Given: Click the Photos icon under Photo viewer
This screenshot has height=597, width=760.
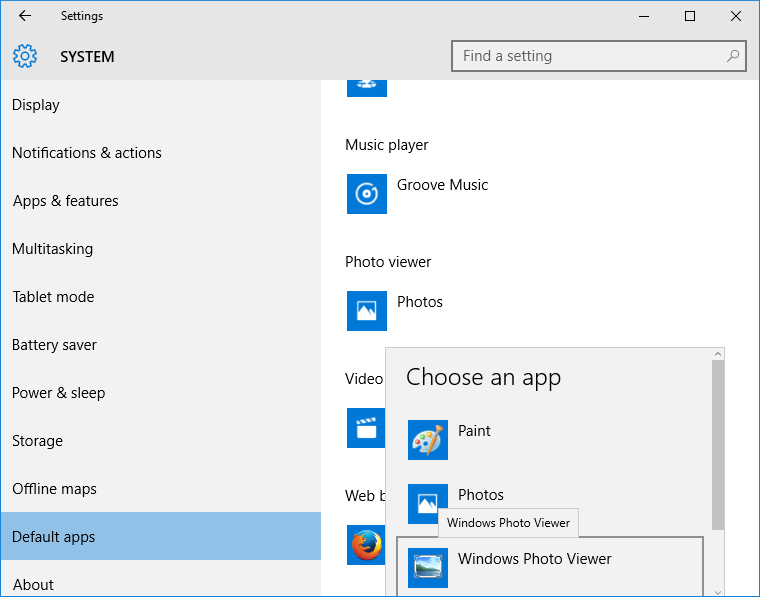Looking at the screenshot, I should tap(366, 311).
